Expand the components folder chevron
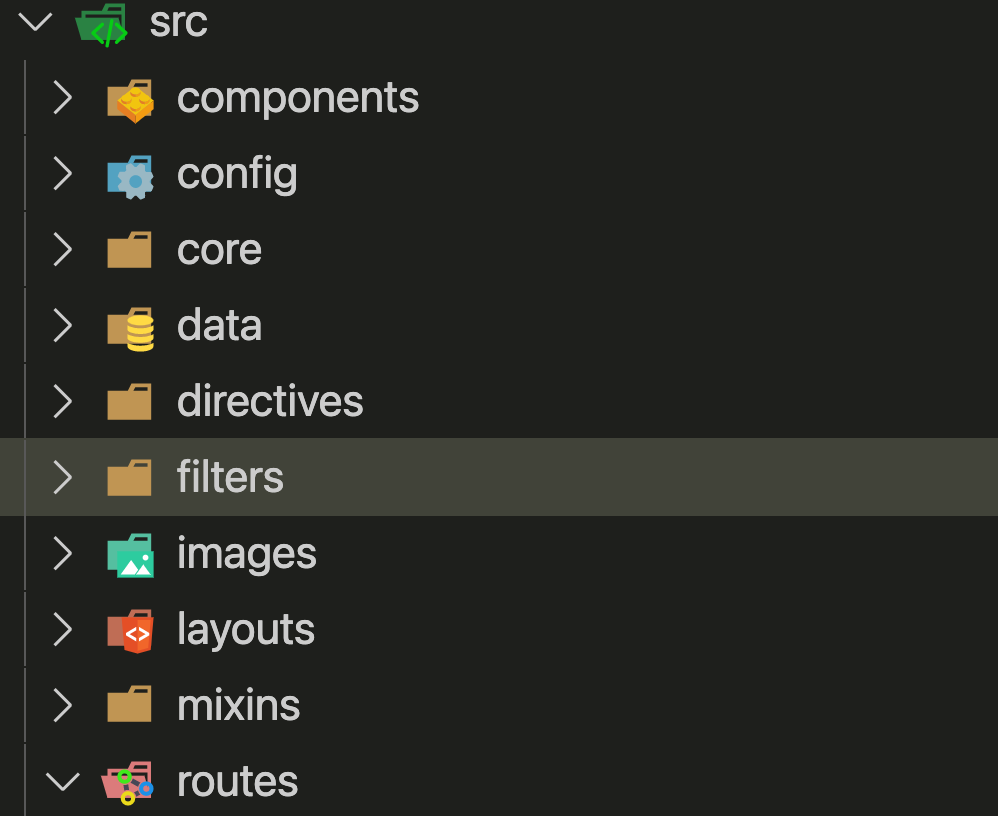 (63, 98)
